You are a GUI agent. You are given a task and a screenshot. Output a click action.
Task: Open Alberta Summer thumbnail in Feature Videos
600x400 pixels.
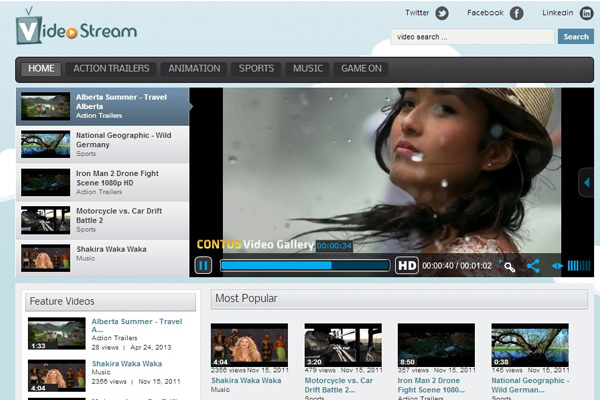pyautogui.click(x=57, y=333)
